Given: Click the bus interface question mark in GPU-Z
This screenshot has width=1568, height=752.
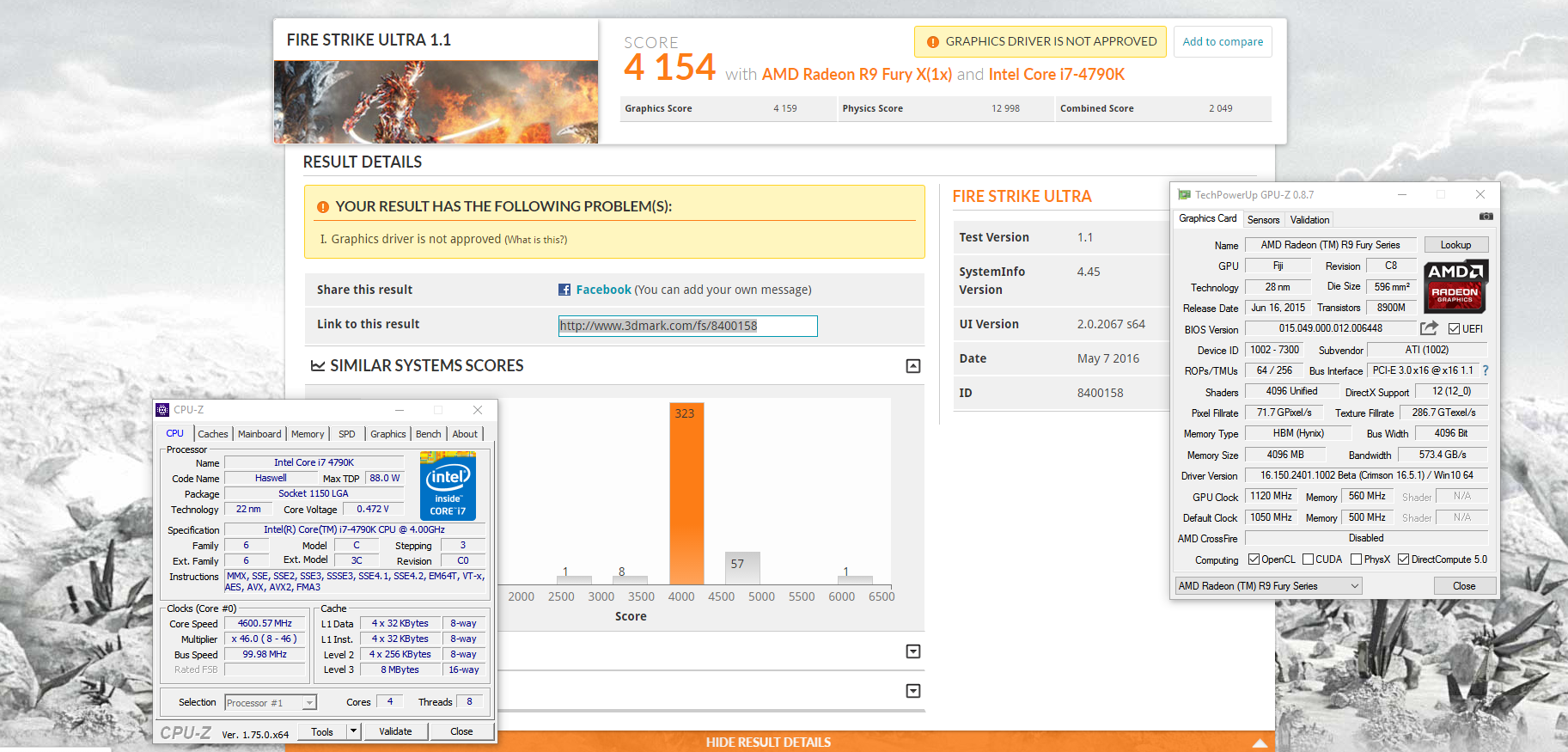Looking at the screenshot, I should pos(1486,370).
